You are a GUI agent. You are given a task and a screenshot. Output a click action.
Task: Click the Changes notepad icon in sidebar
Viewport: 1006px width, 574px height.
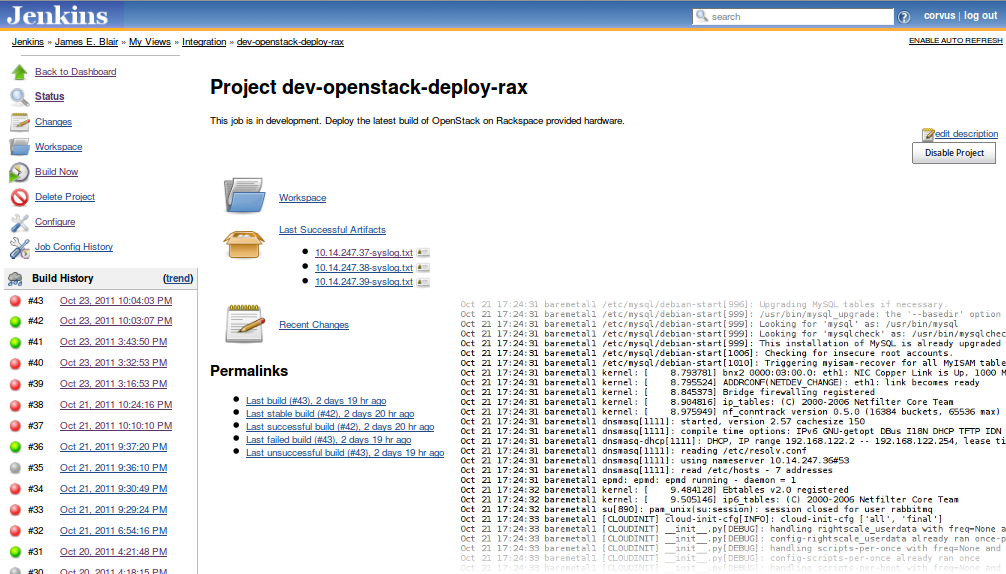tap(19, 122)
